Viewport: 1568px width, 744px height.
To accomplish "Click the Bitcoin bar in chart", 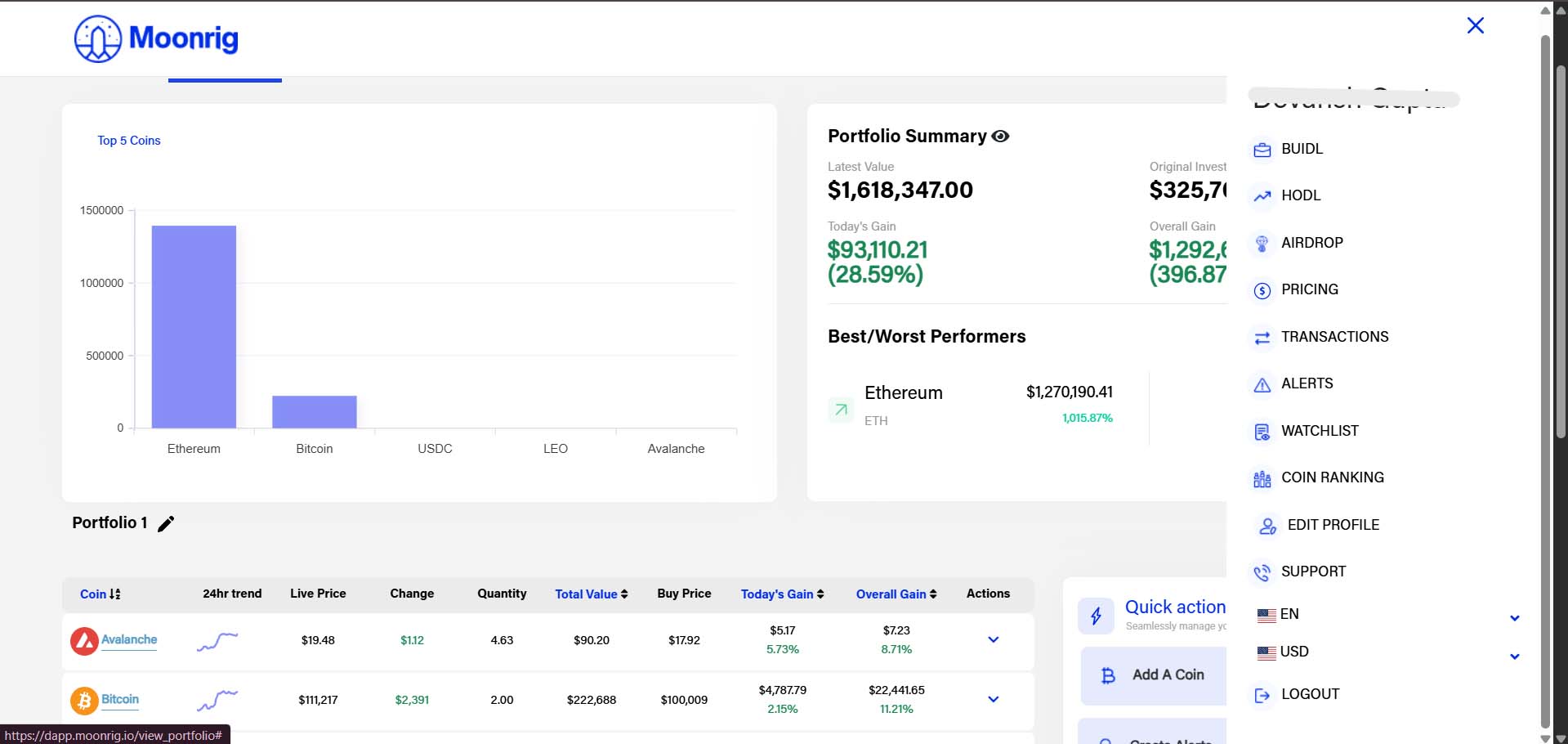I will tap(315, 412).
